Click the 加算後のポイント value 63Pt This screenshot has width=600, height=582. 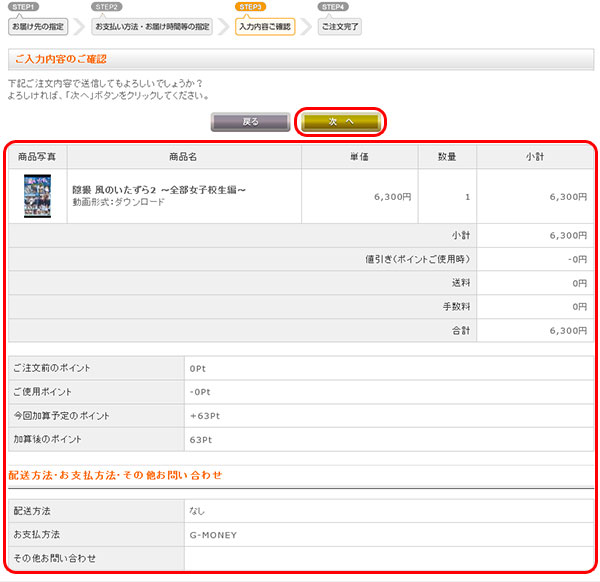point(201,440)
